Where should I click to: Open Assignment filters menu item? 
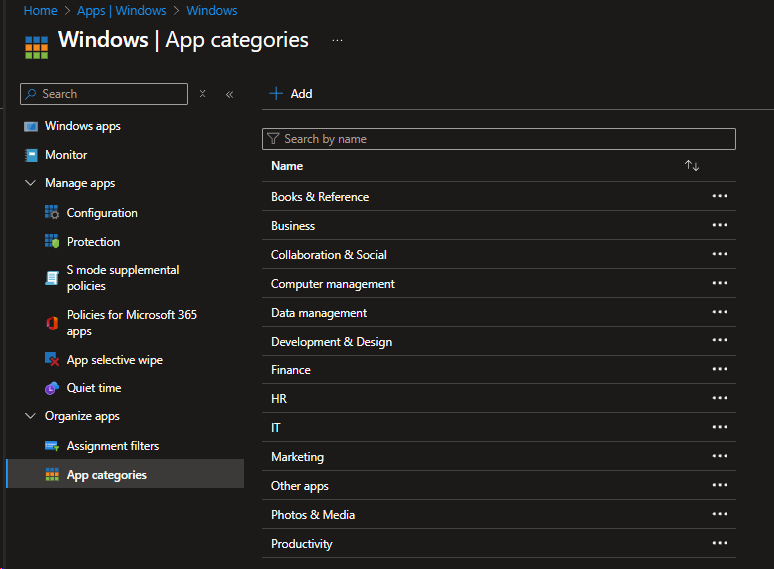pos(113,446)
